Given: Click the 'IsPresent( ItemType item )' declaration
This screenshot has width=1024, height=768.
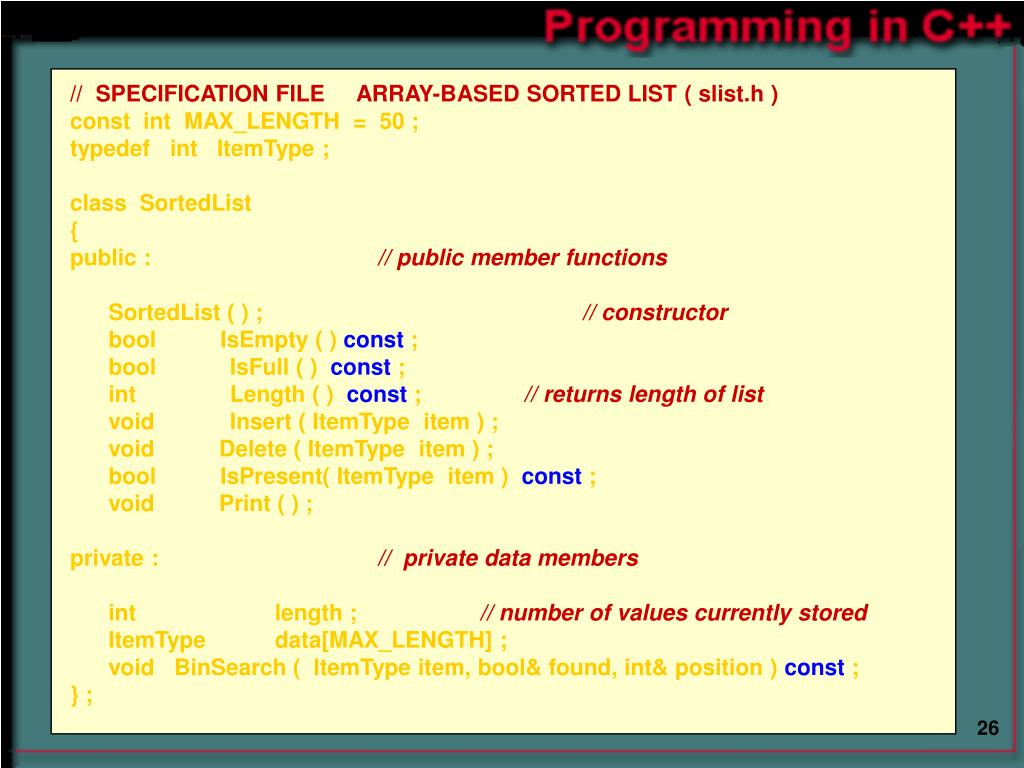Looking at the screenshot, I should click(364, 477).
